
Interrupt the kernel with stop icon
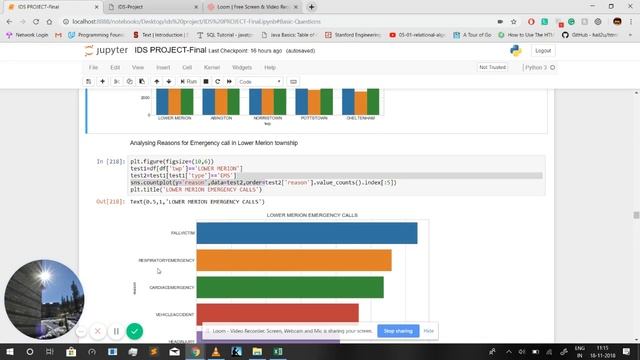coord(206,82)
